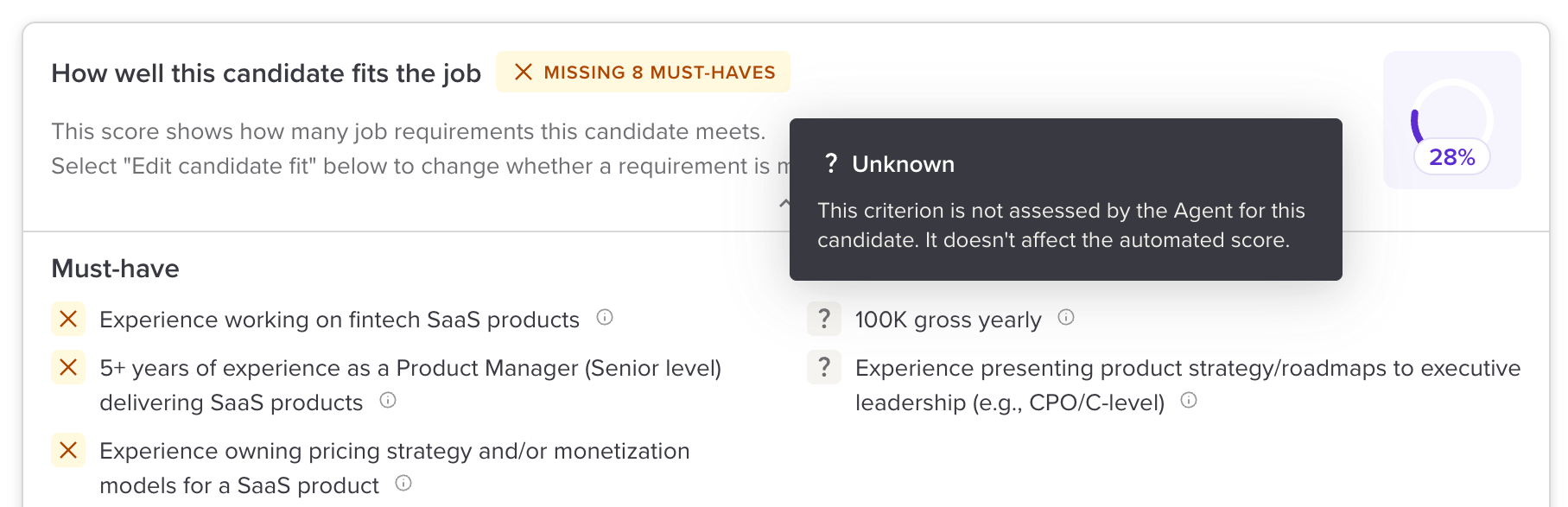Click the 28% fit score gauge
Viewport: 1568px width, 507px height.
[x=1451, y=121]
